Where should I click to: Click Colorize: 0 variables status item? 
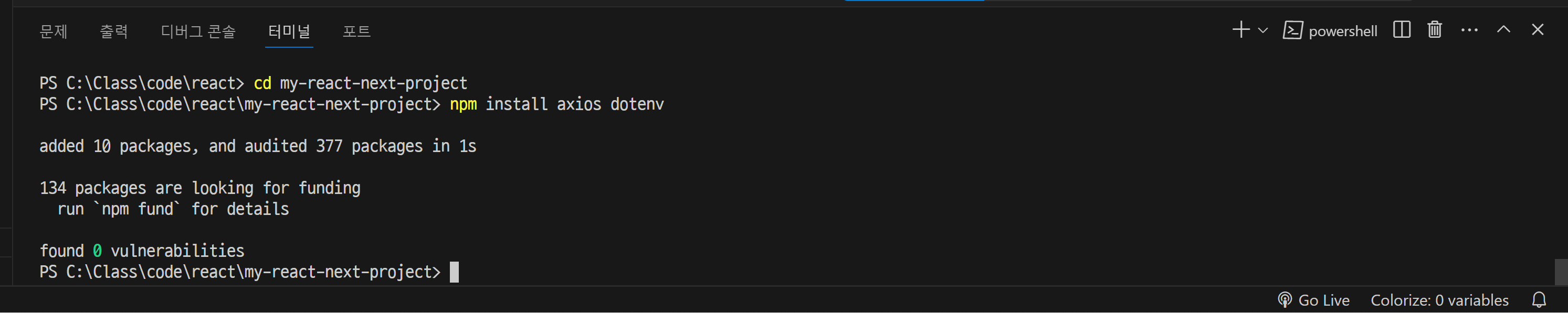pos(1439,300)
